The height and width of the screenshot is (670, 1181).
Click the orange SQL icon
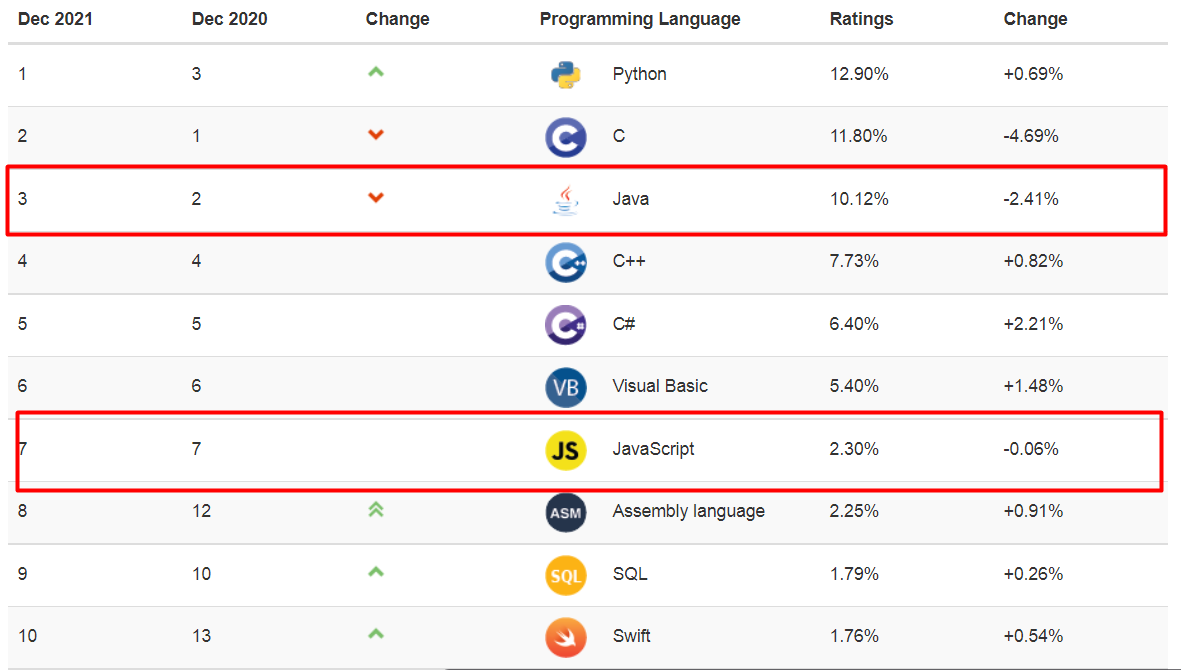[566, 575]
